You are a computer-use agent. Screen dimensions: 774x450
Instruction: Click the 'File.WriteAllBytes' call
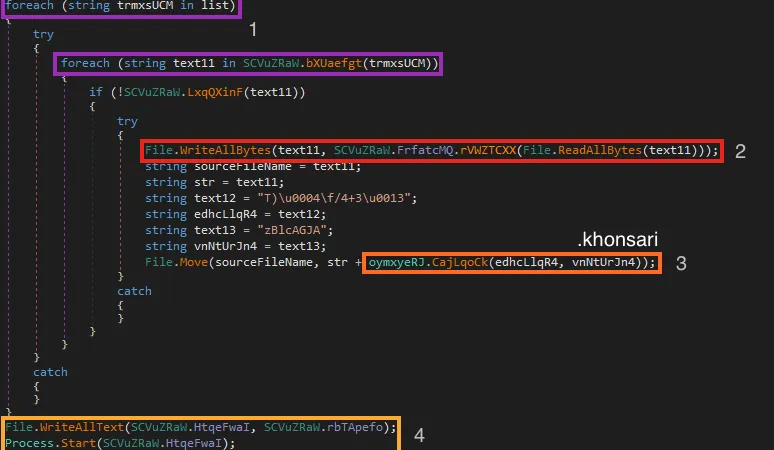click(208, 150)
